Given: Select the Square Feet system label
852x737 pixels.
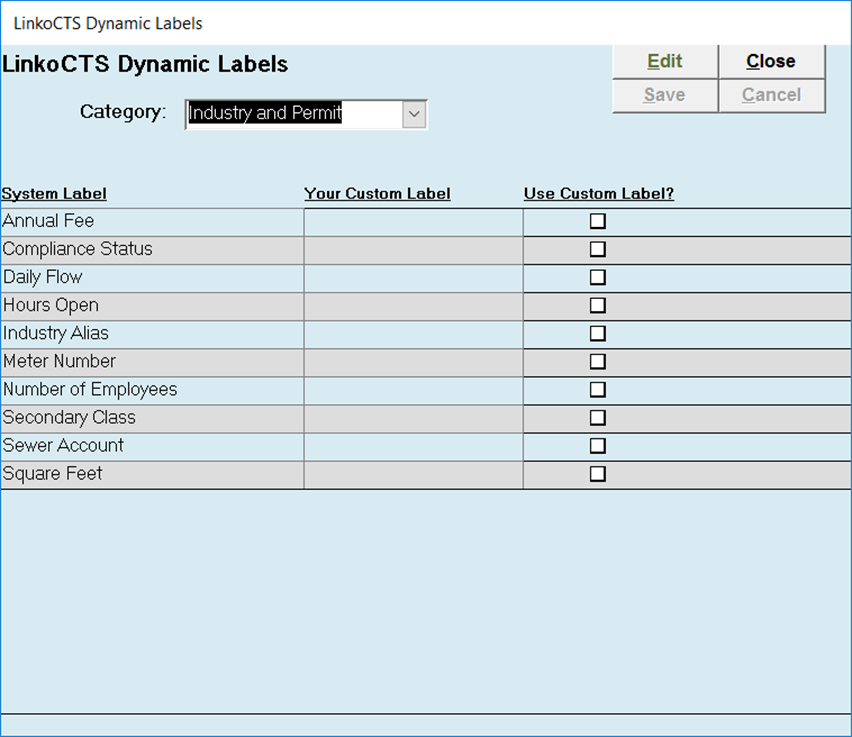Looking at the screenshot, I should [x=53, y=474].
